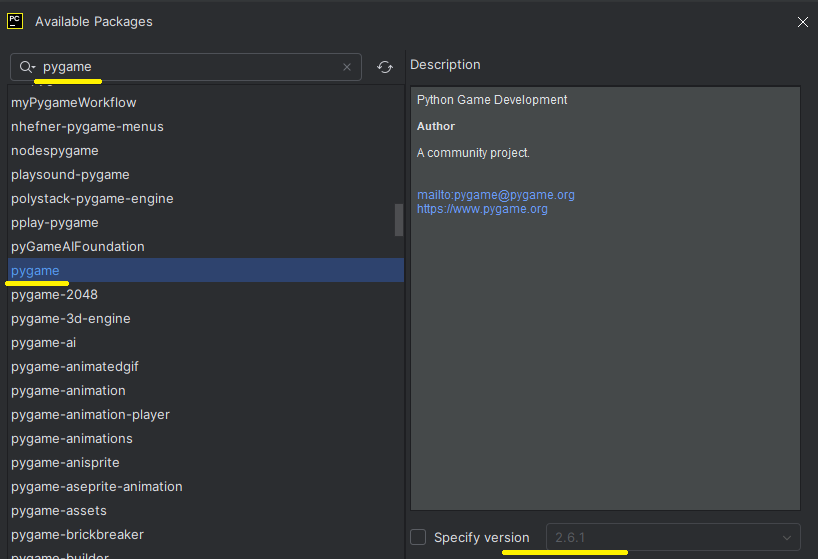This screenshot has width=818, height=559.
Task: Reload the available packages list
Action: [x=385, y=67]
